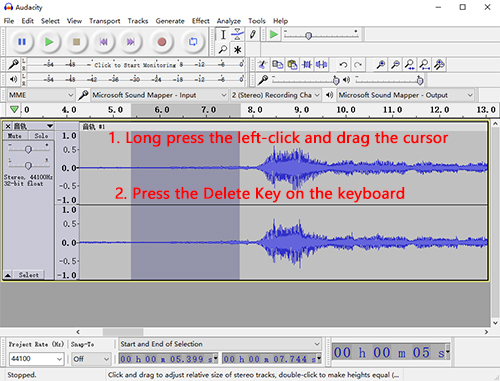The image size is (500, 381).
Task: Start playback with the Play button
Action: (49, 42)
